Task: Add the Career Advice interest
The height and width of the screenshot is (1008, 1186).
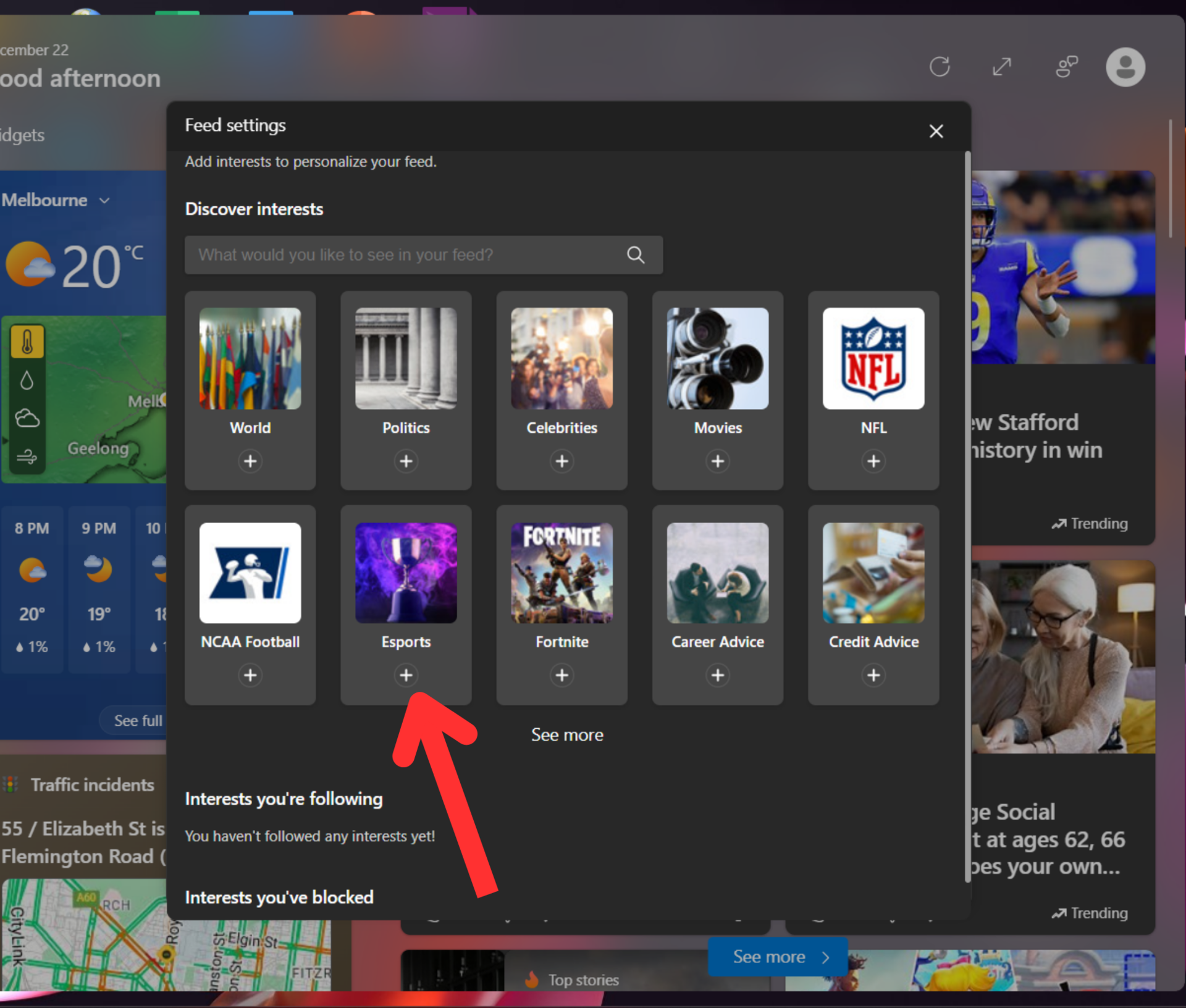Action: pyautogui.click(x=717, y=675)
